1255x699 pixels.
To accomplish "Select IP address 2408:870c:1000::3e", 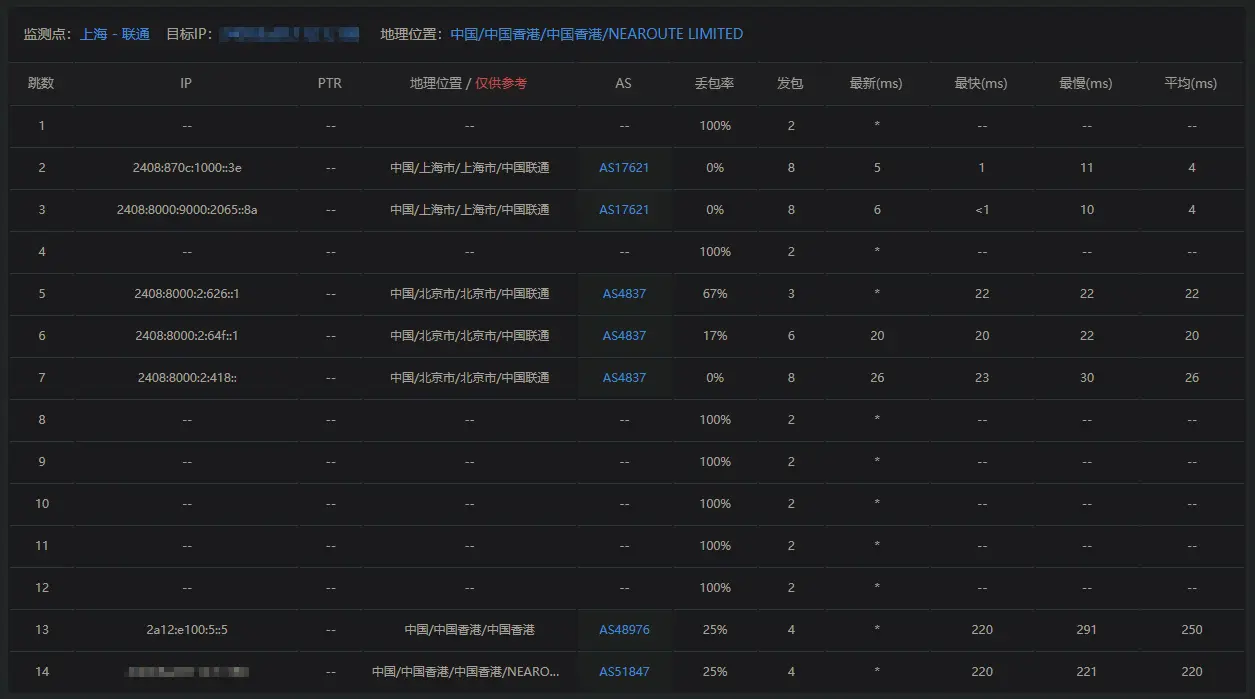I will click(x=187, y=168).
